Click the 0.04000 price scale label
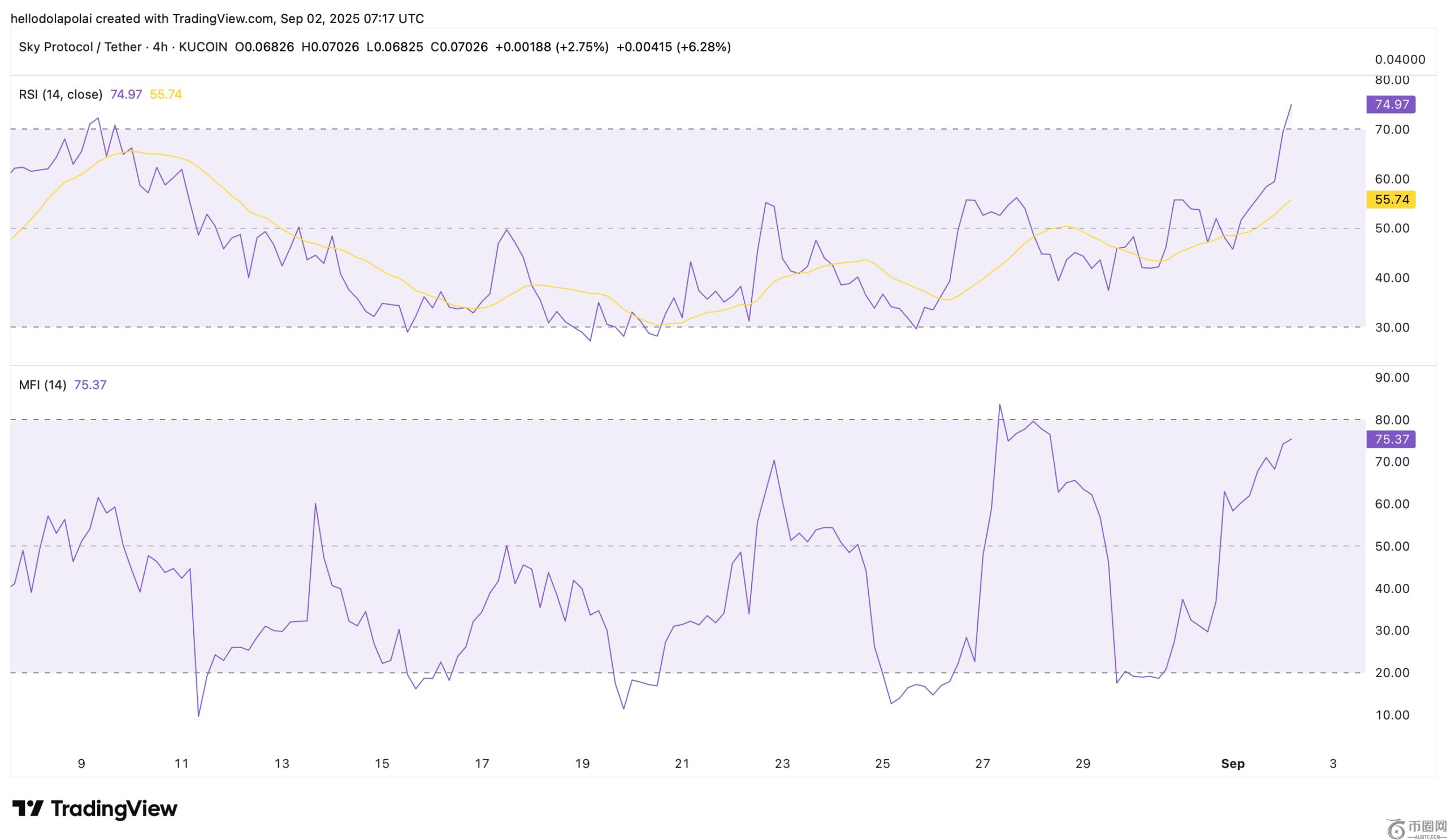Screen dimensions: 1447x840 point(1400,60)
